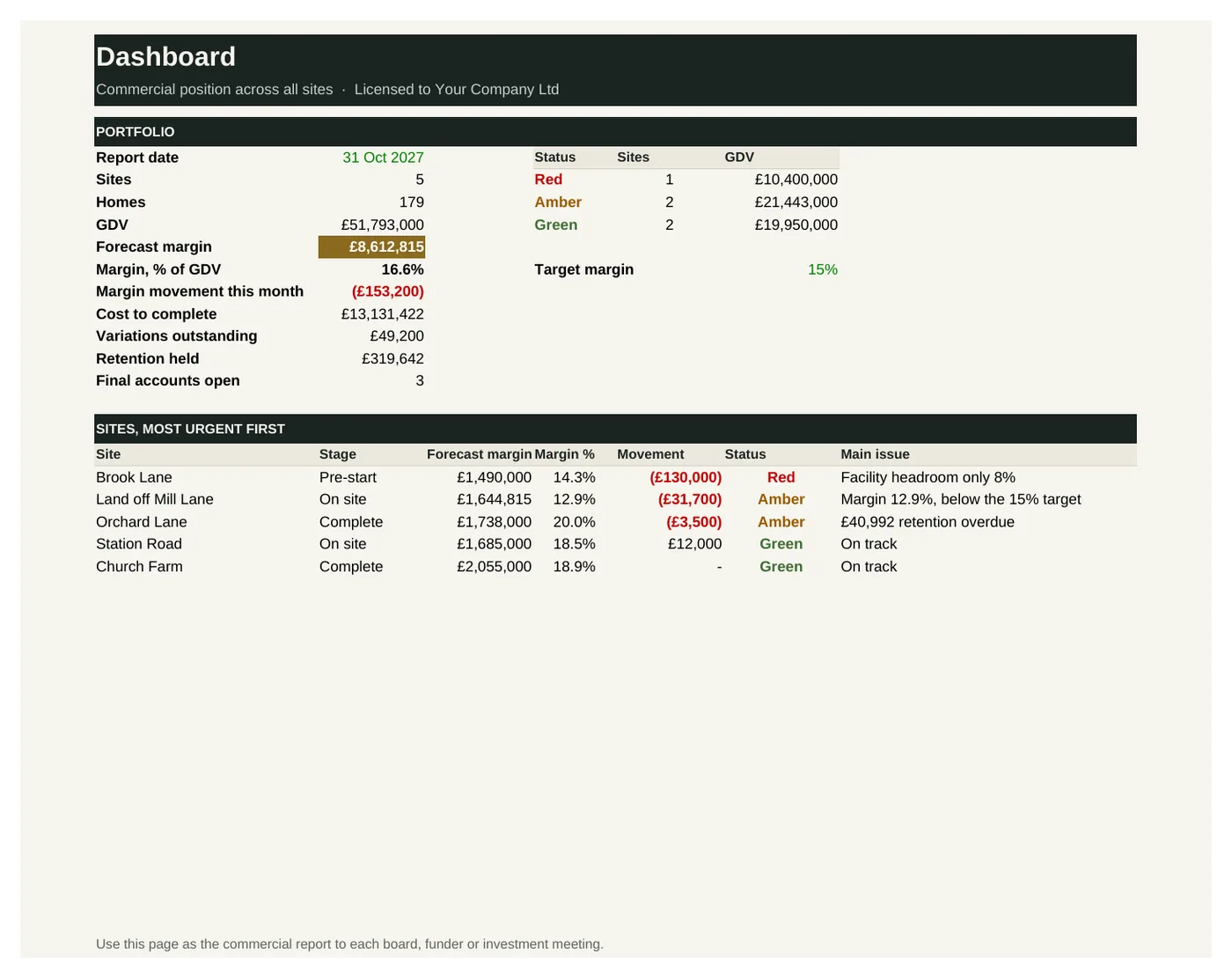Select Red GDV £10,400,000

[796, 180]
